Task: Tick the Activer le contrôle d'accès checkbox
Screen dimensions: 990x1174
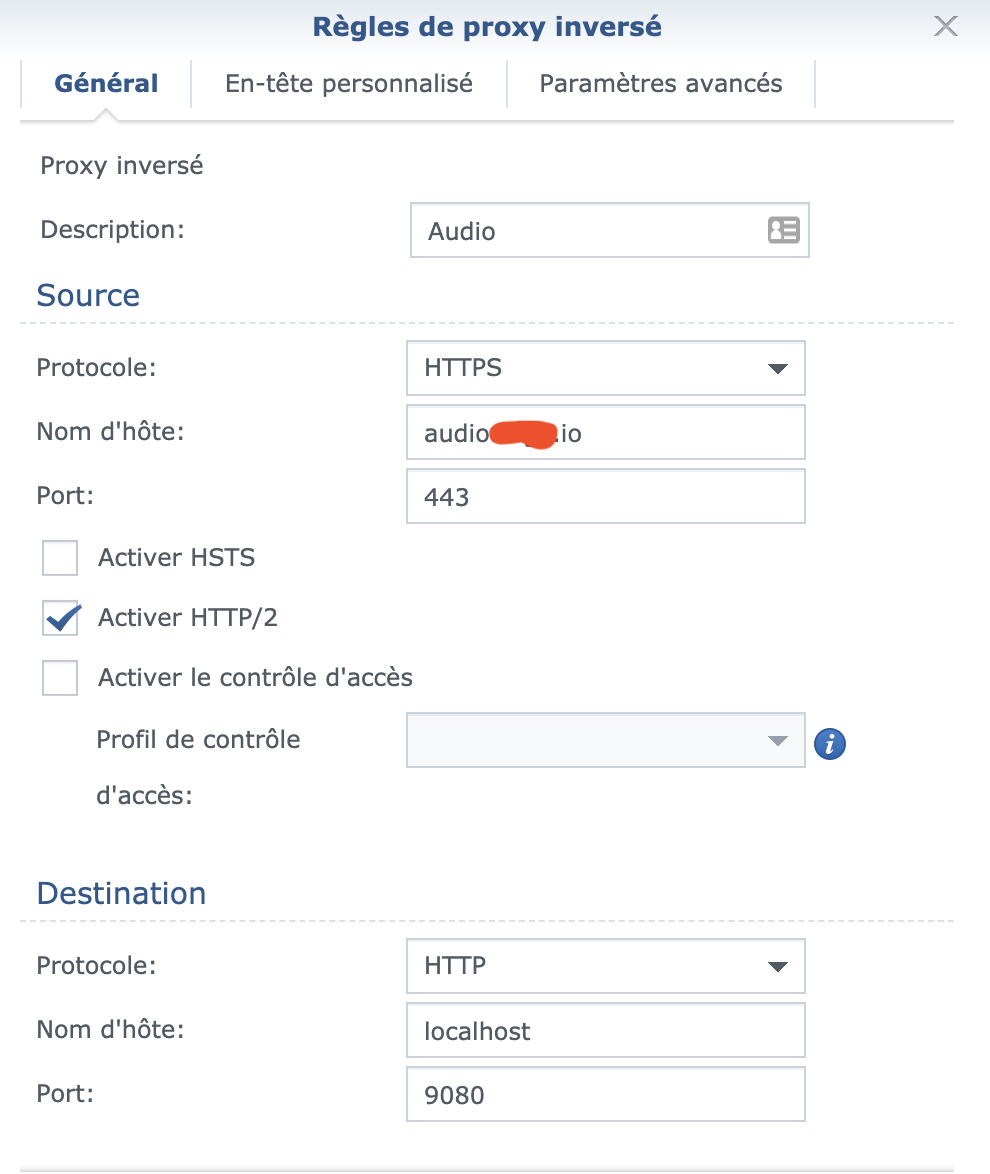Action: pos(60,678)
